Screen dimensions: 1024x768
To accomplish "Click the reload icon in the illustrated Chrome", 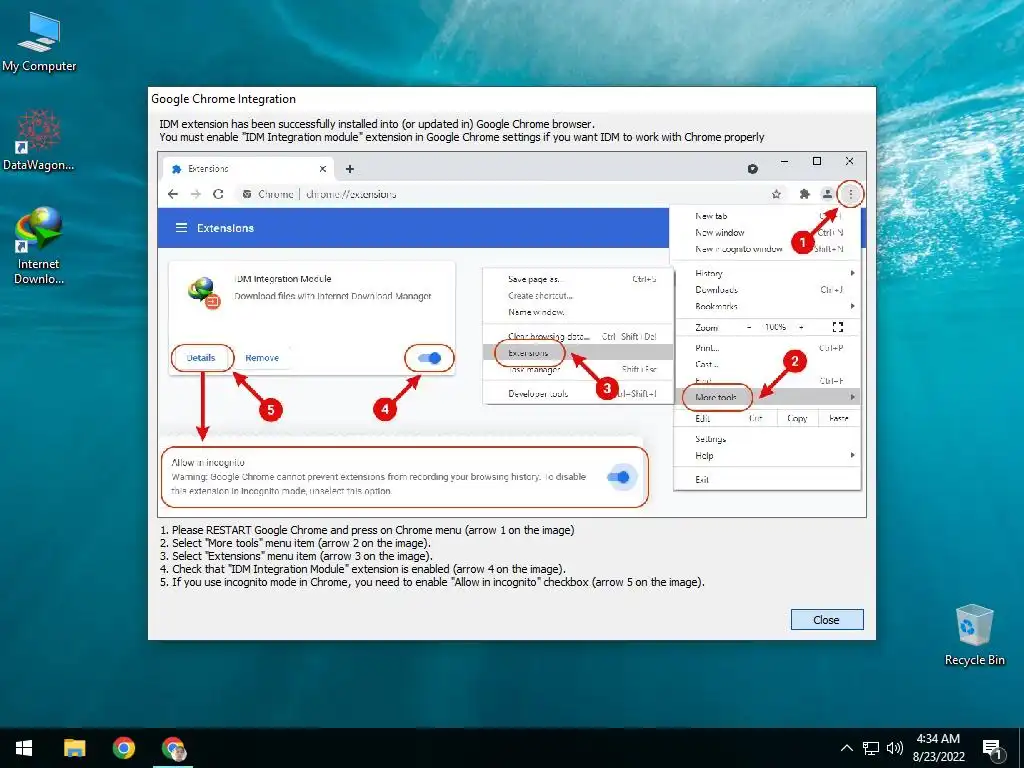I will (x=219, y=194).
